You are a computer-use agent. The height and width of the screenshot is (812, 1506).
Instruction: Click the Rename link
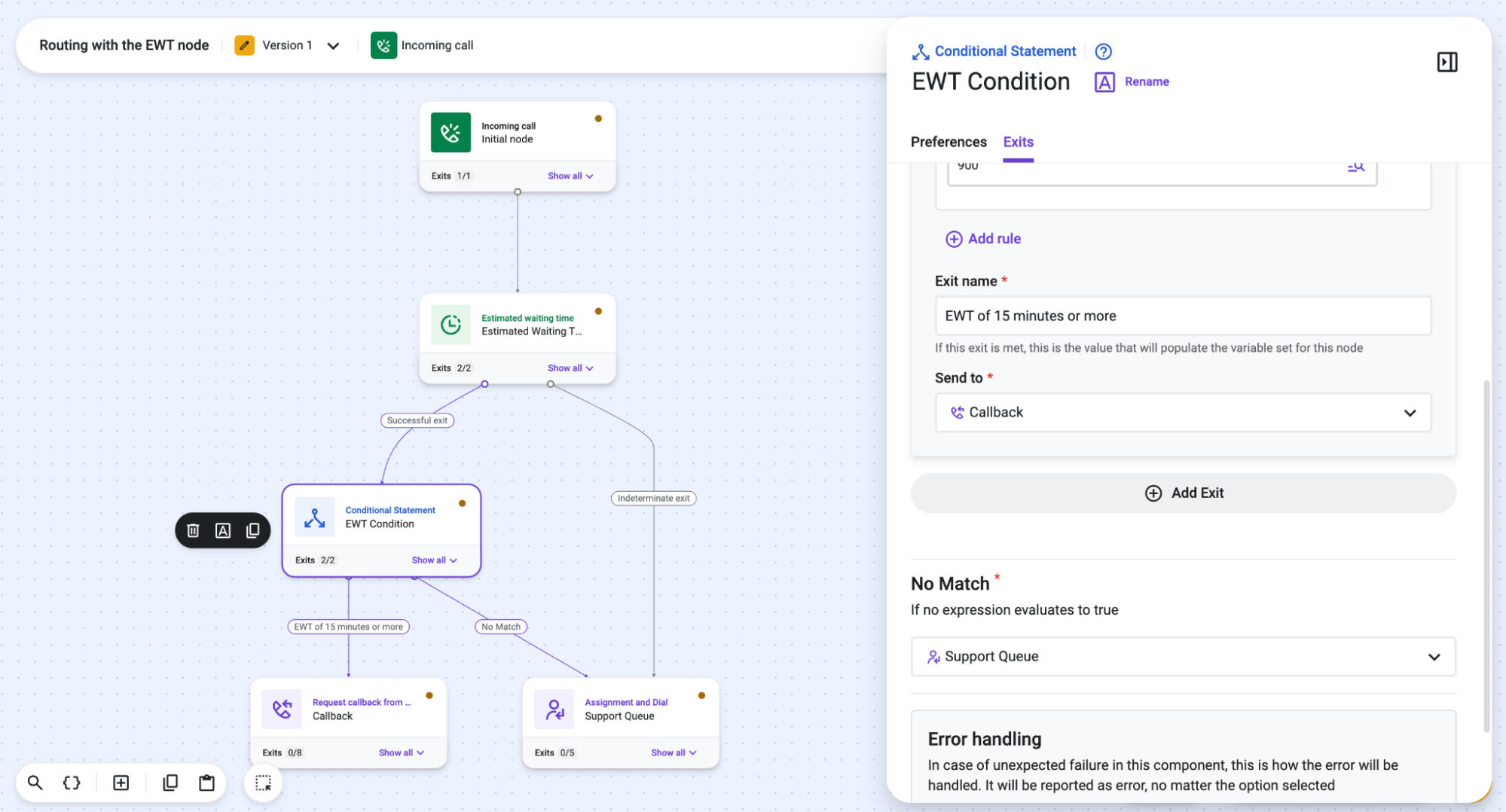[x=1132, y=81]
